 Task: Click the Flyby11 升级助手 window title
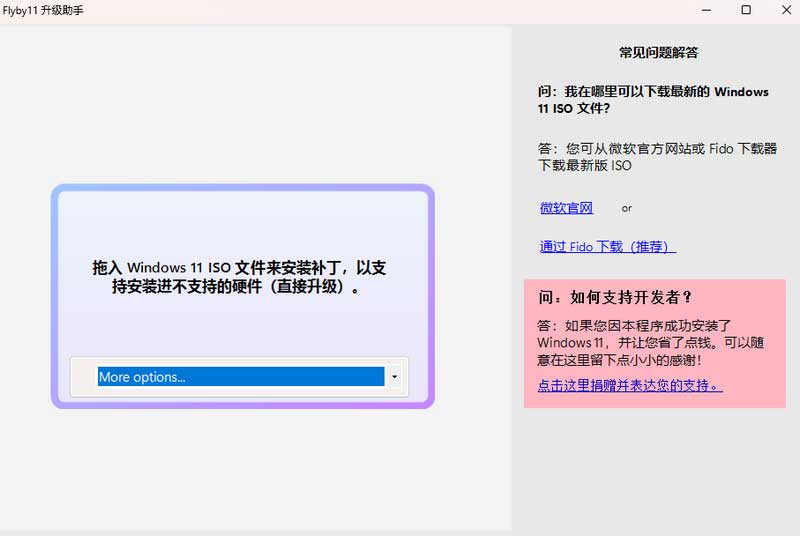[x=43, y=10]
